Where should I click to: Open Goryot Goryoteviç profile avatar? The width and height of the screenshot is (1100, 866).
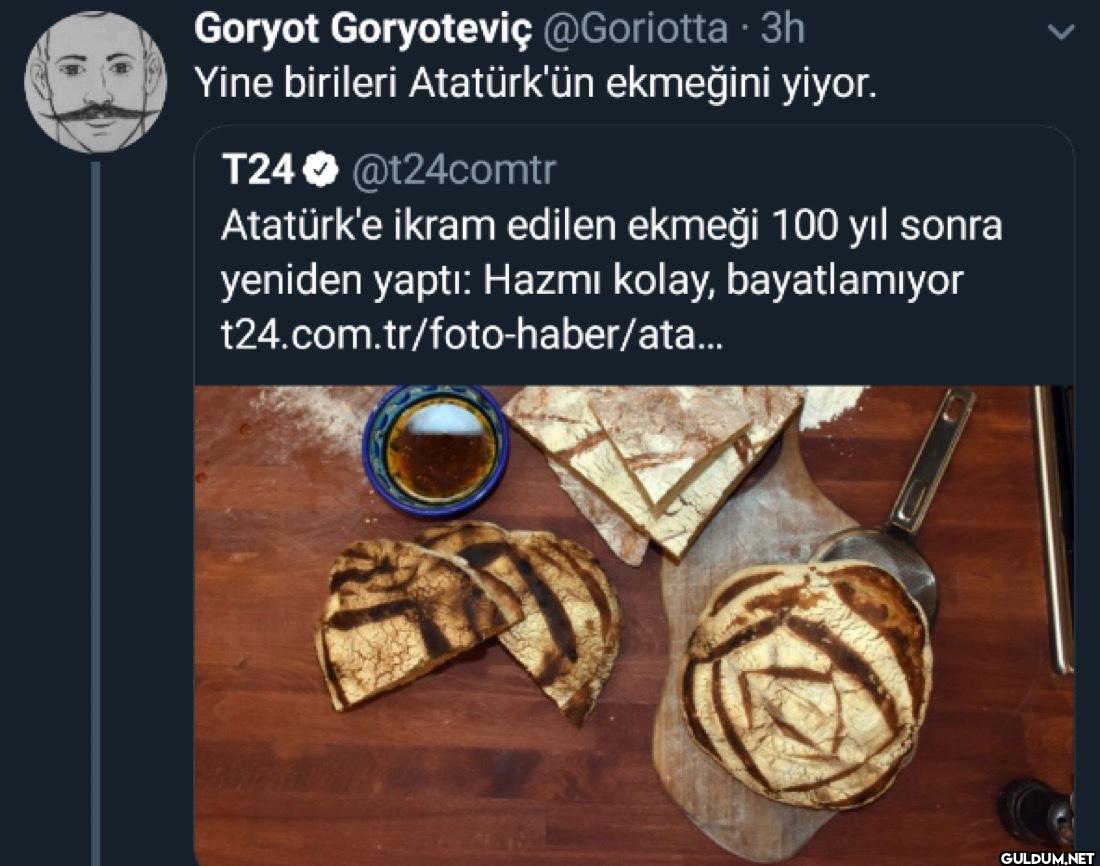click(x=96, y=82)
